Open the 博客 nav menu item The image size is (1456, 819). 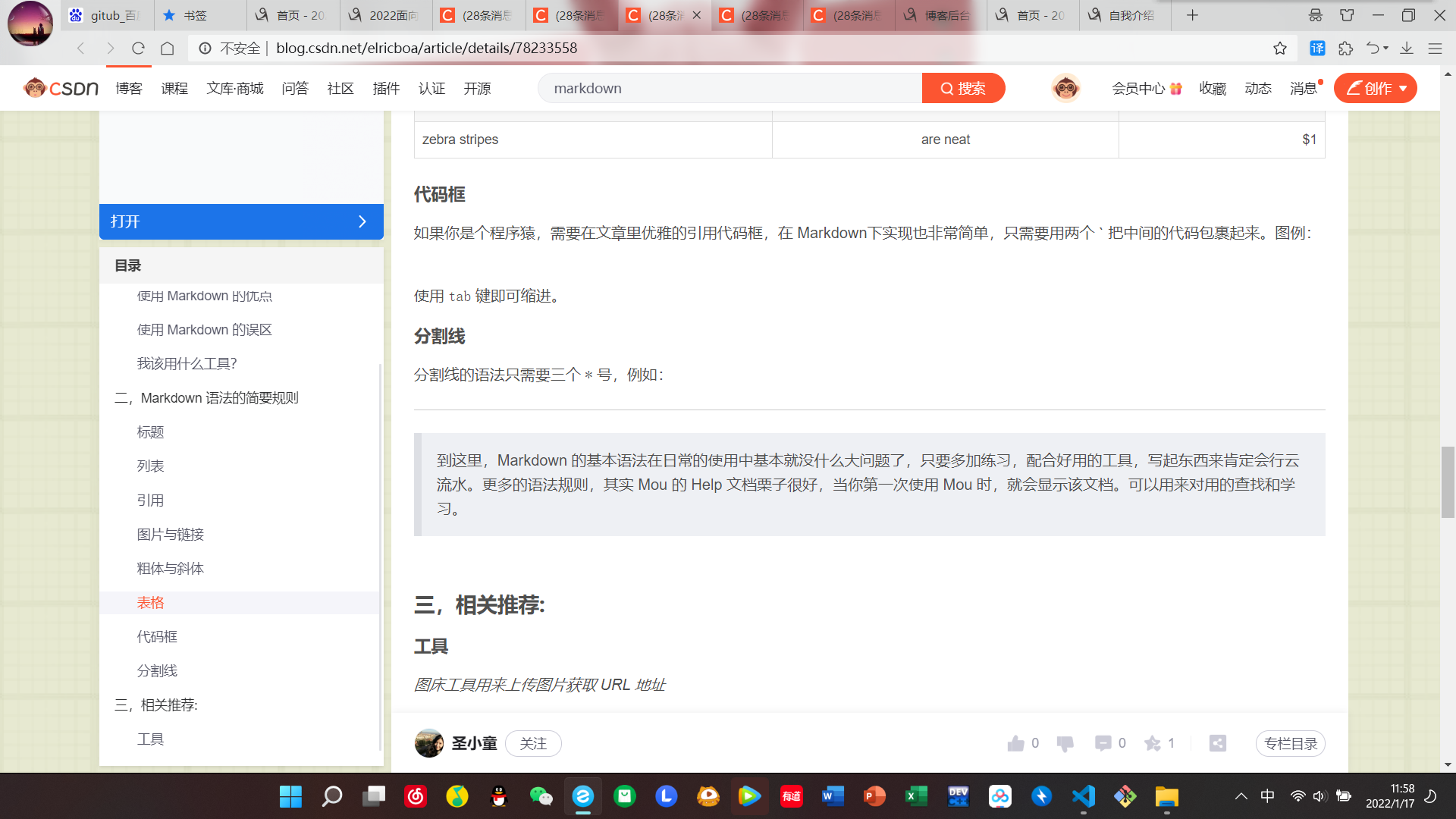(x=129, y=89)
